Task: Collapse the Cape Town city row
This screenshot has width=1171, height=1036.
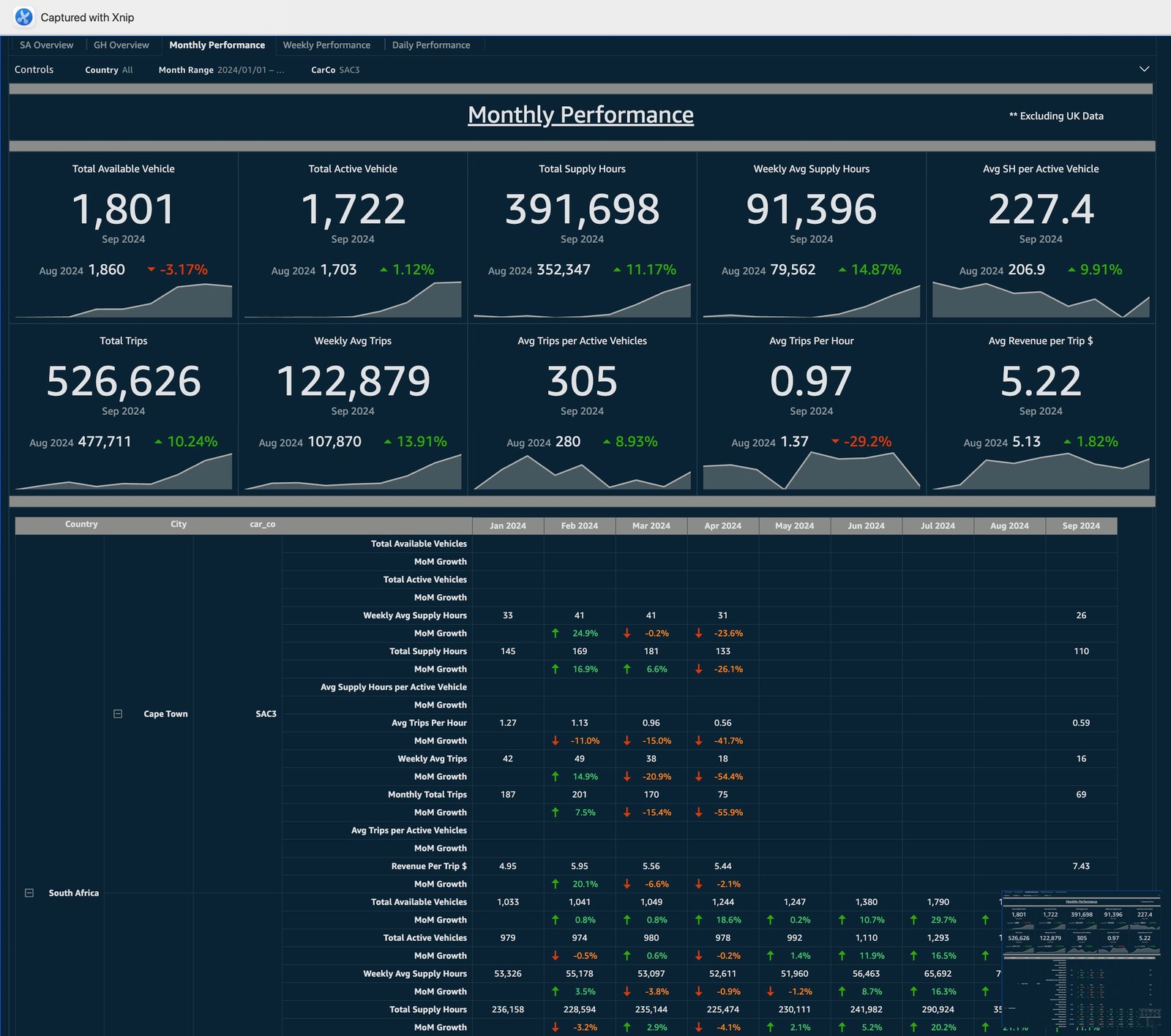Action: coord(118,714)
